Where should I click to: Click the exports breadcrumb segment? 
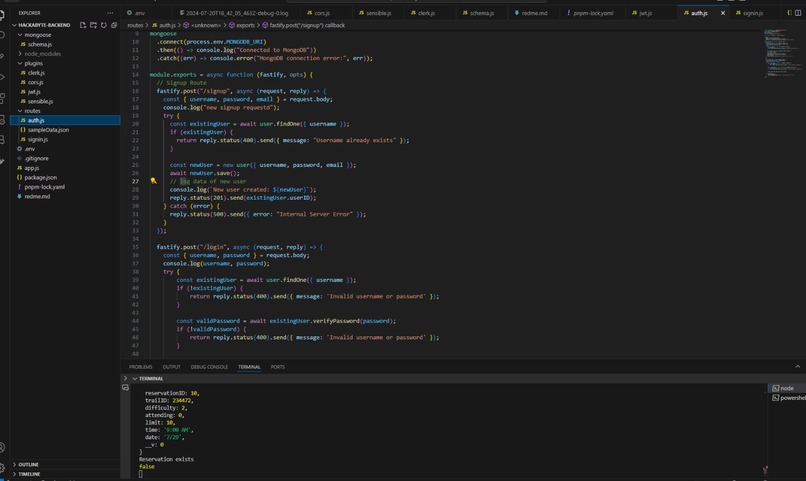pyautogui.click(x=242, y=25)
